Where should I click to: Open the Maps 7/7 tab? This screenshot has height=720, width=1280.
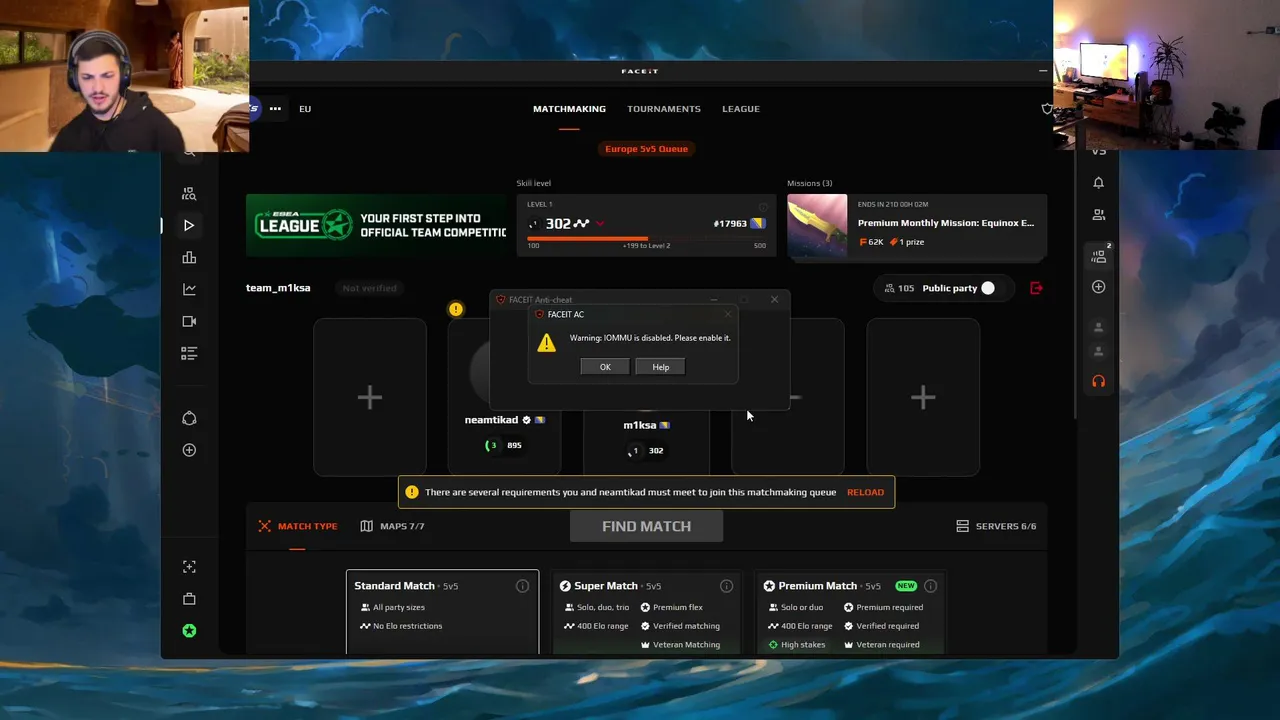tap(392, 526)
